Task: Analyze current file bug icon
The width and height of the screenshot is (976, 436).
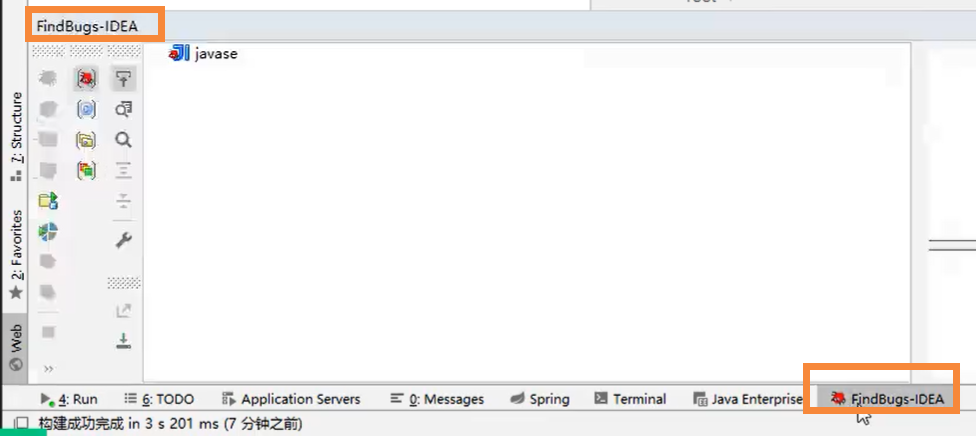Action: click(x=48, y=78)
